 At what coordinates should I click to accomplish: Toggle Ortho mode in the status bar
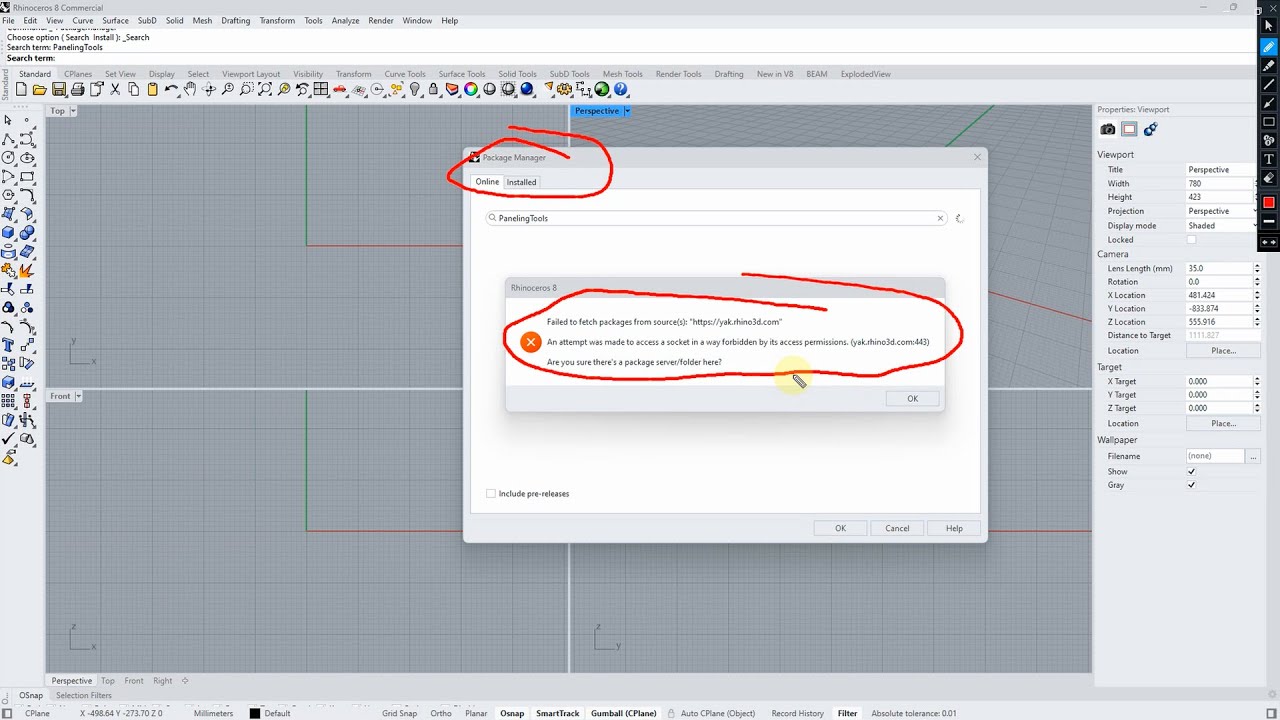tap(441, 713)
